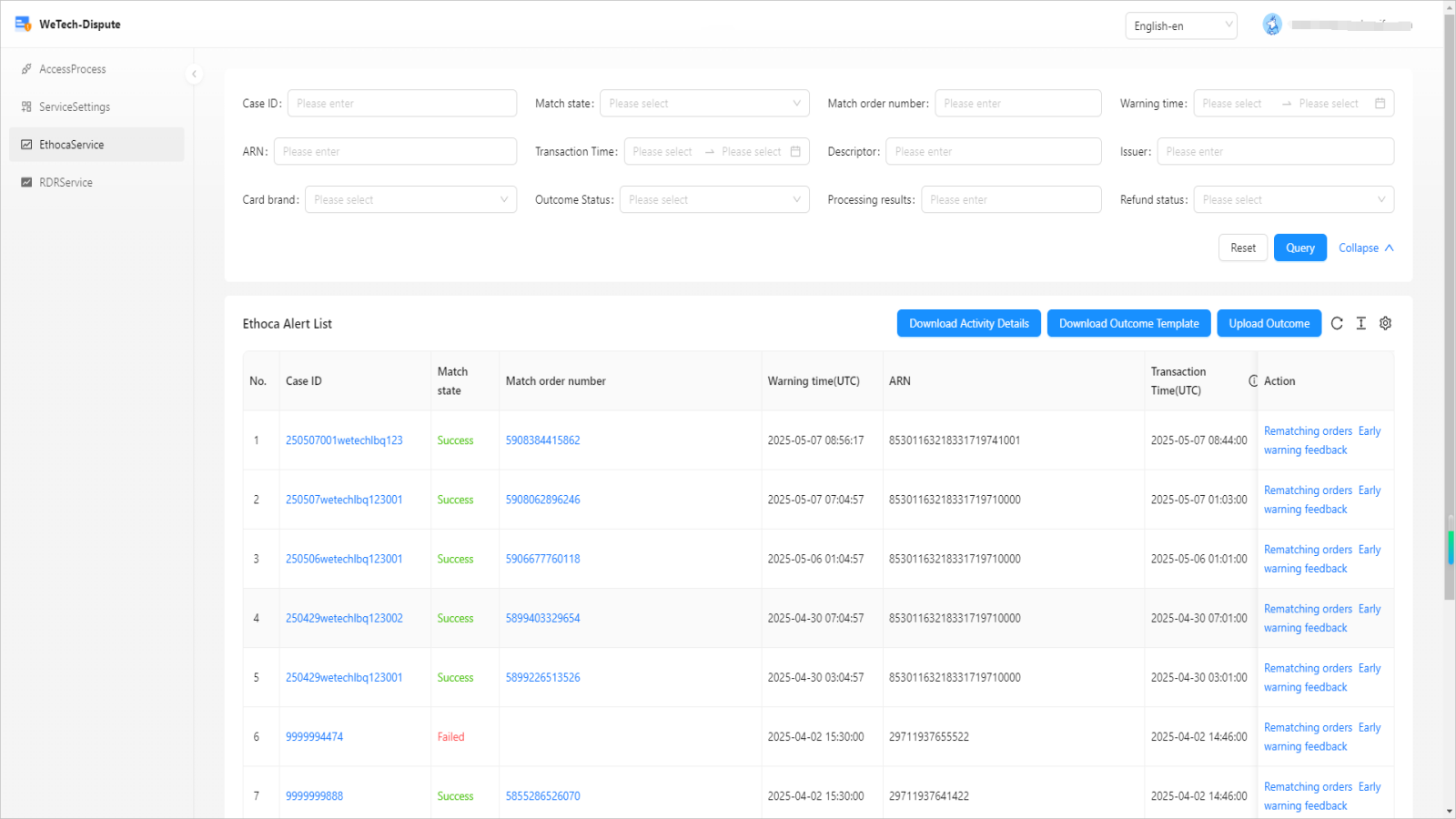Open the English-en language selector
Screen dimensions: 1456x819
(1180, 26)
